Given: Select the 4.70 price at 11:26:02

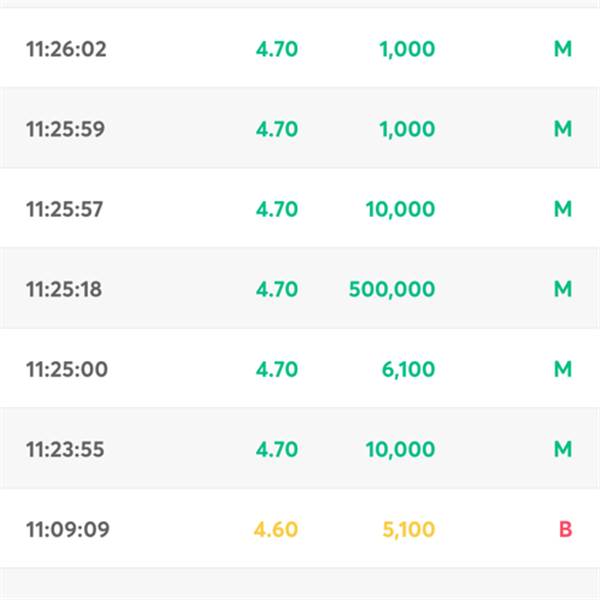Looking at the screenshot, I should [277, 49].
